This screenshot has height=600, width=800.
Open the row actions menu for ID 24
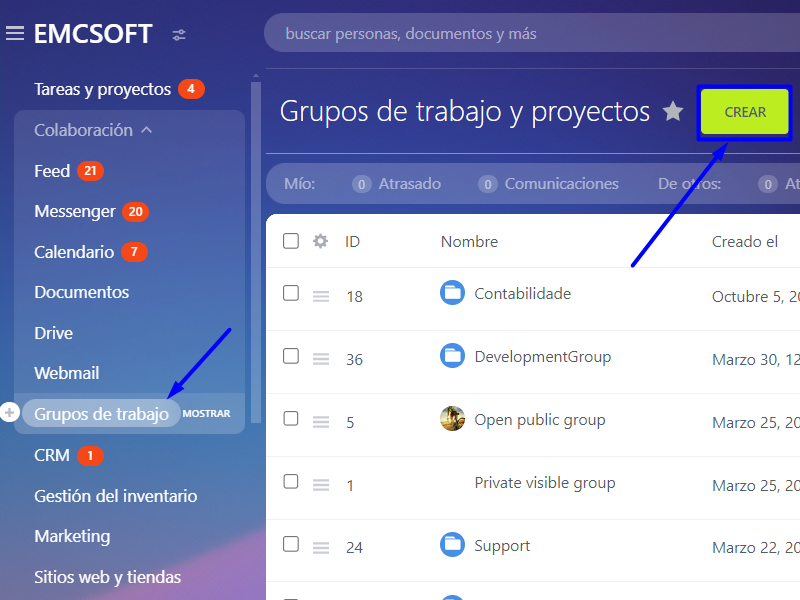tap(321, 547)
